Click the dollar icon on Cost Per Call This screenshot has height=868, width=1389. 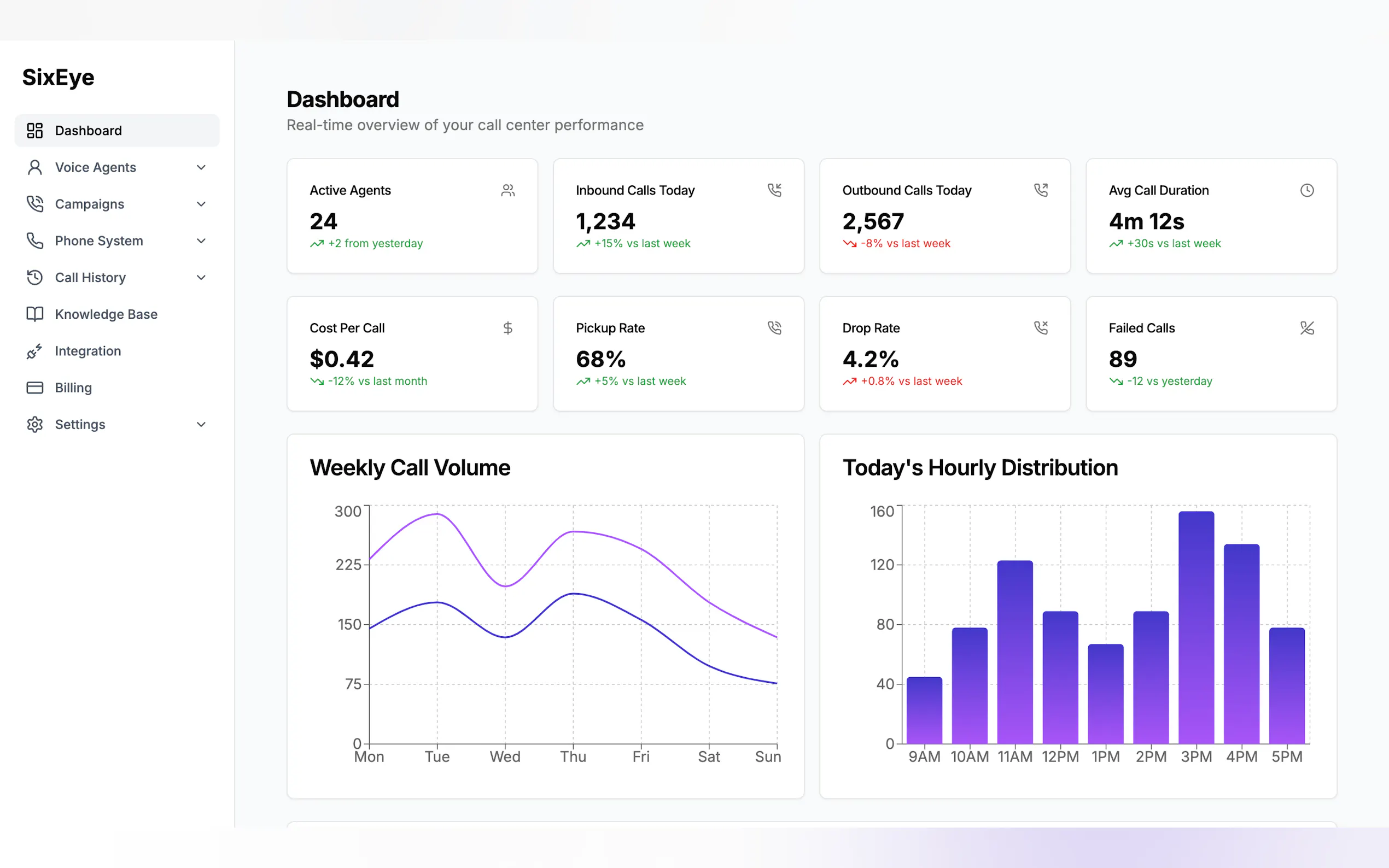pos(507,328)
